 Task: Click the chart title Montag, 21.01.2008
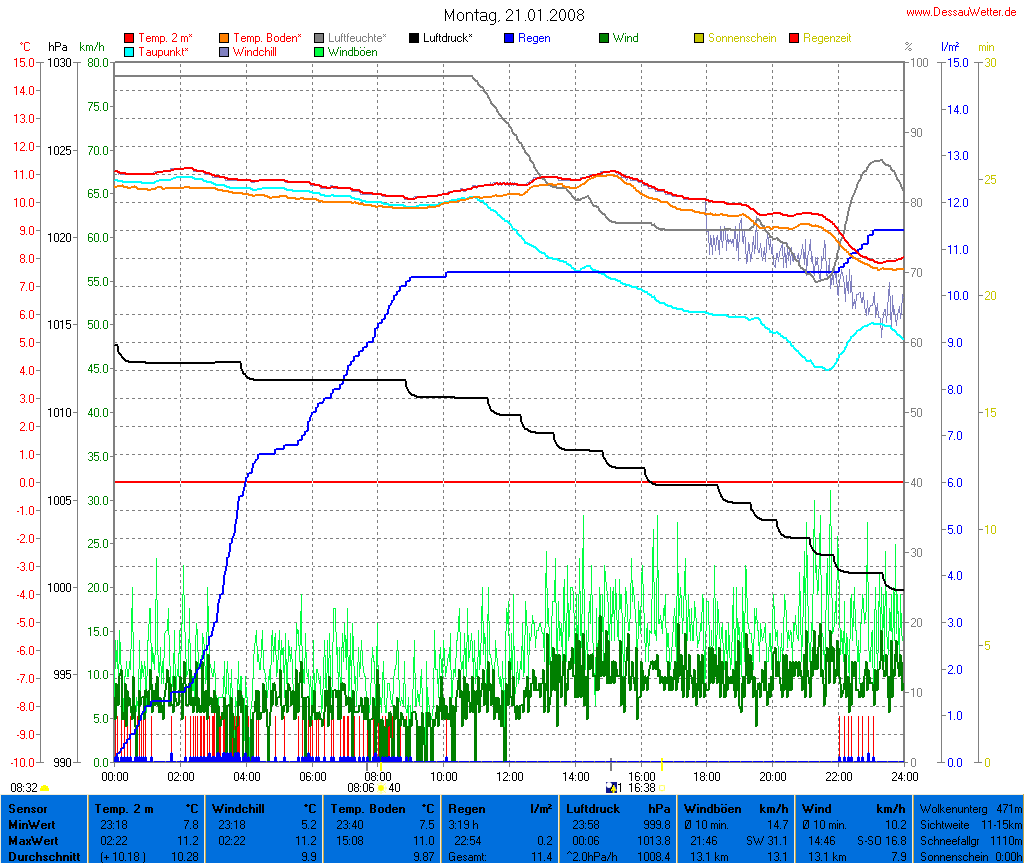[x=514, y=15]
